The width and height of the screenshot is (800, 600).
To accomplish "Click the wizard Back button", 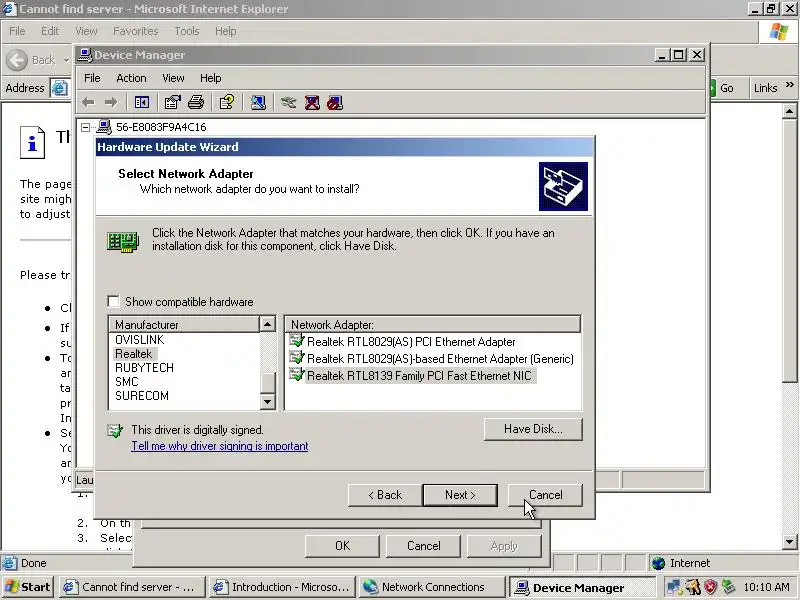I will (x=385, y=495).
